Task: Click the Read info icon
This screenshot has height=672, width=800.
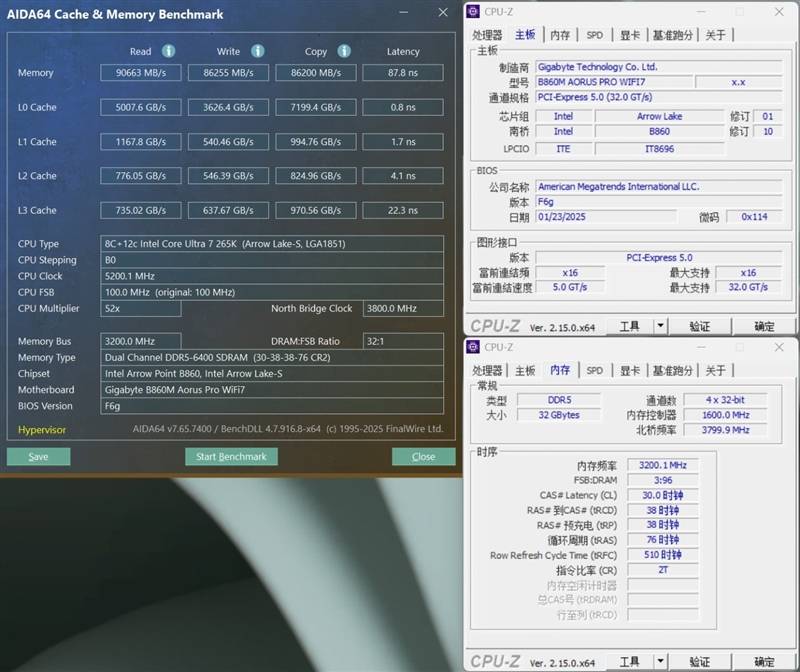Action: tap(168, 51)
